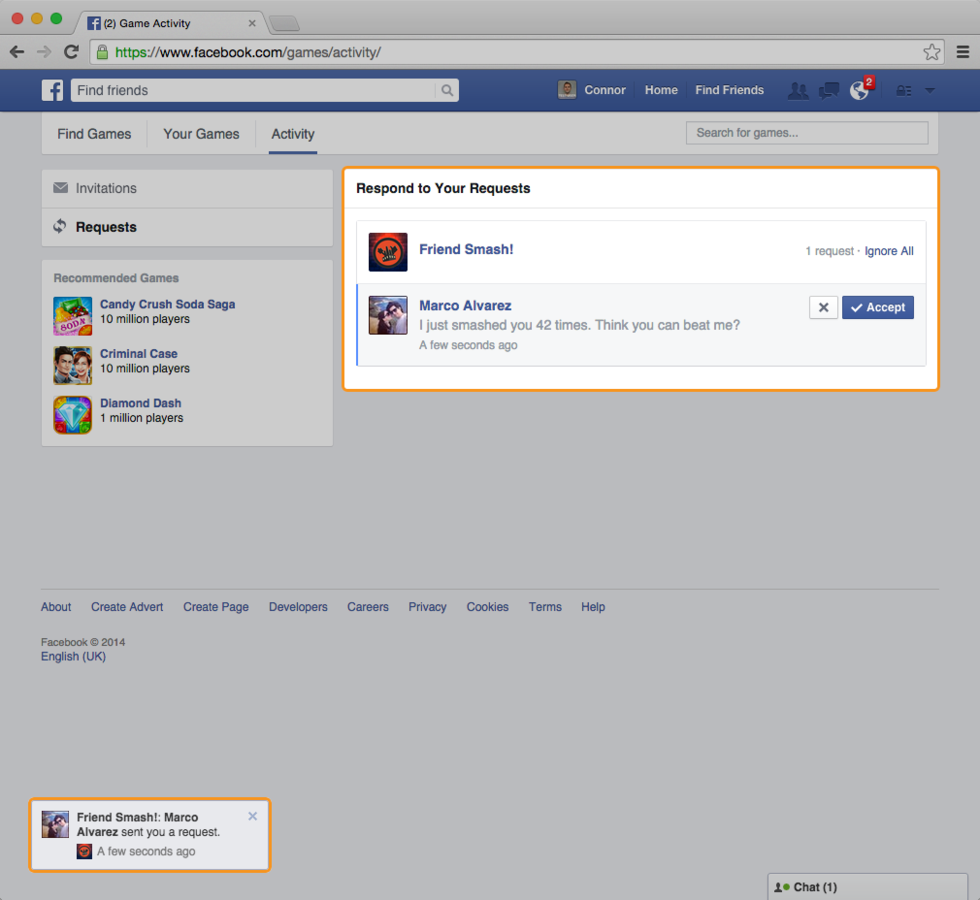Open the Chat (1) bar

coord(867,887)
